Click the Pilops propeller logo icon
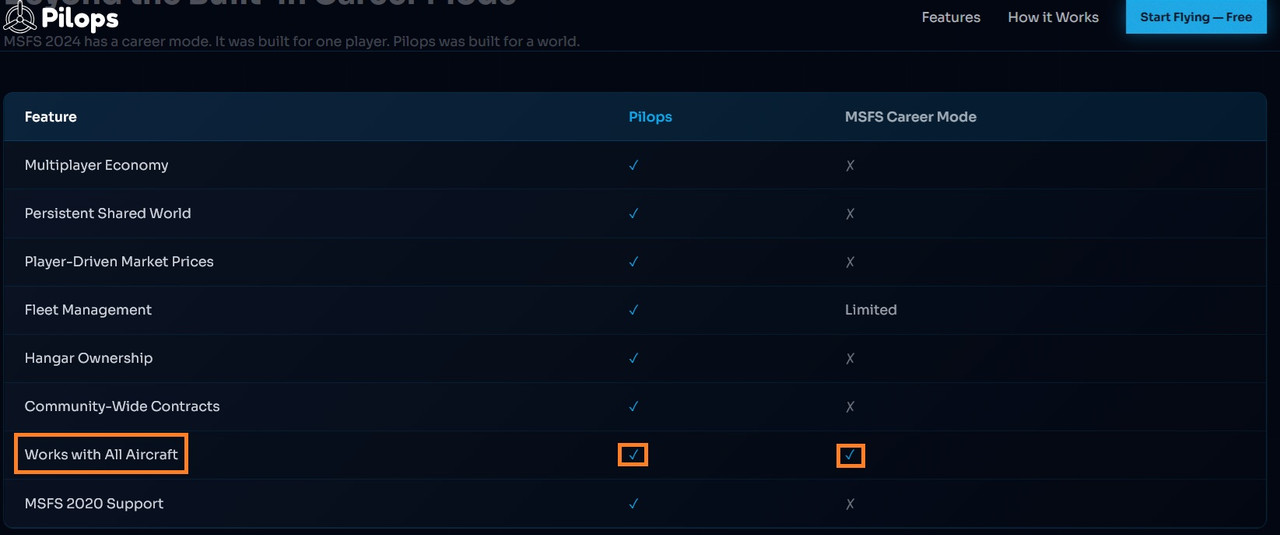This screenshot has width=1280, height=535. click(20, 17)
